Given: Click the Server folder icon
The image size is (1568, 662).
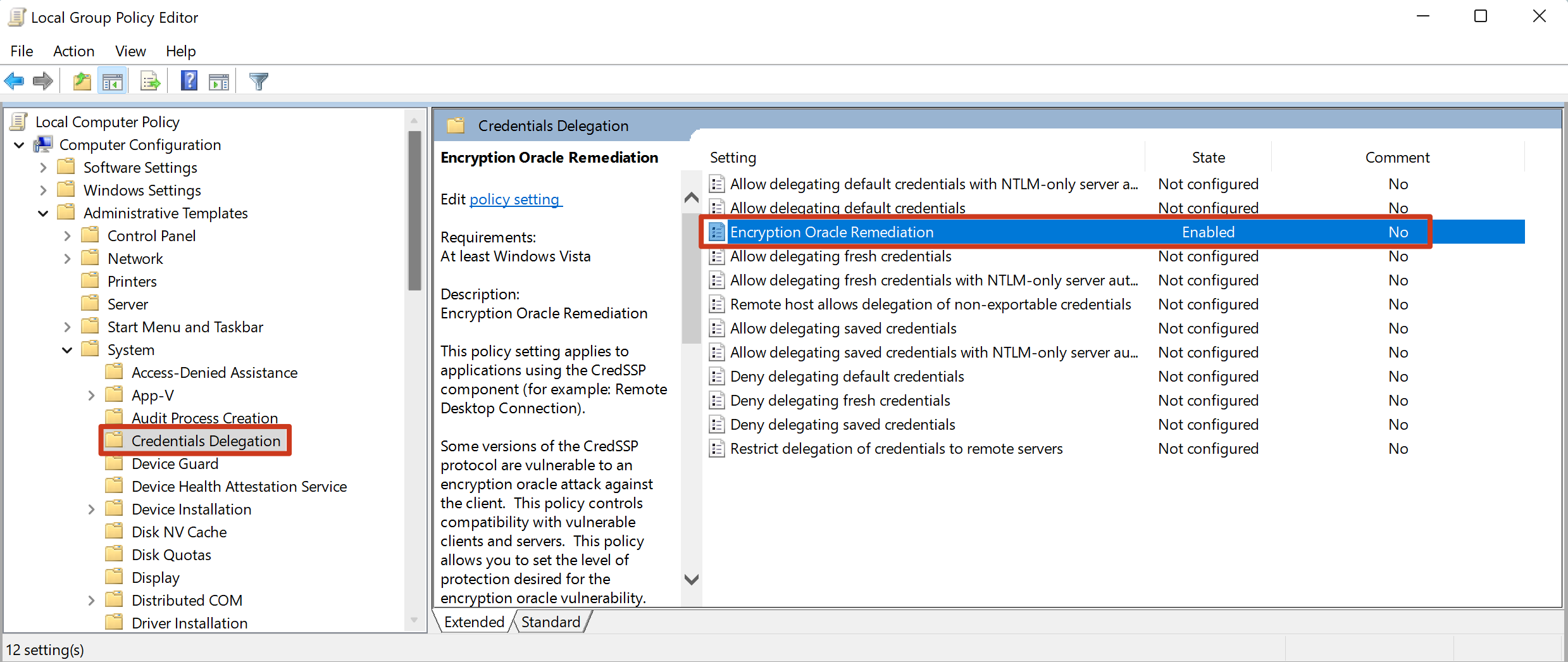Looking at the screenshot, I should click(90, 303).
